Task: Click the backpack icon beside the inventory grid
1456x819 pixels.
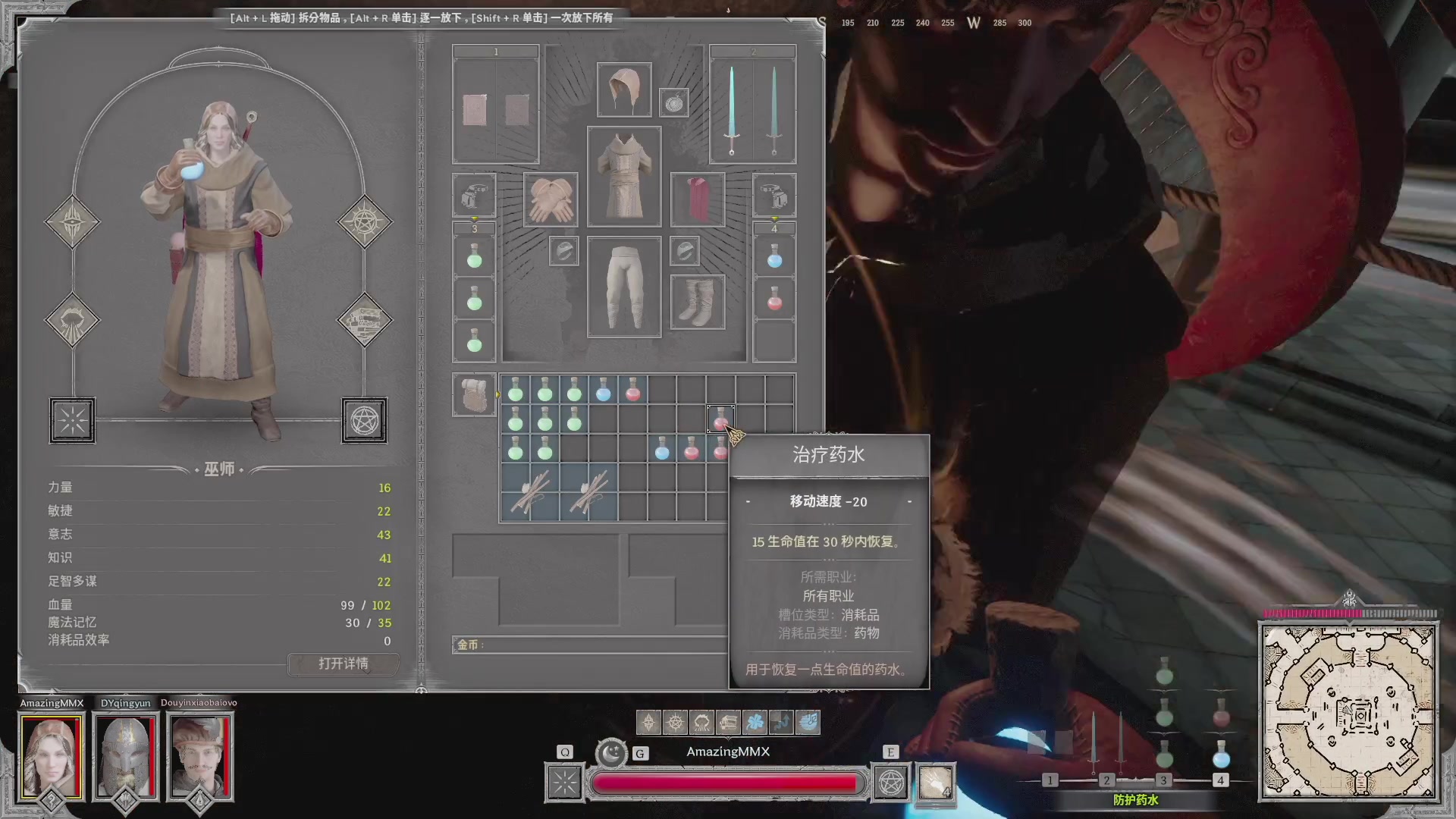Action: point(474,394)
